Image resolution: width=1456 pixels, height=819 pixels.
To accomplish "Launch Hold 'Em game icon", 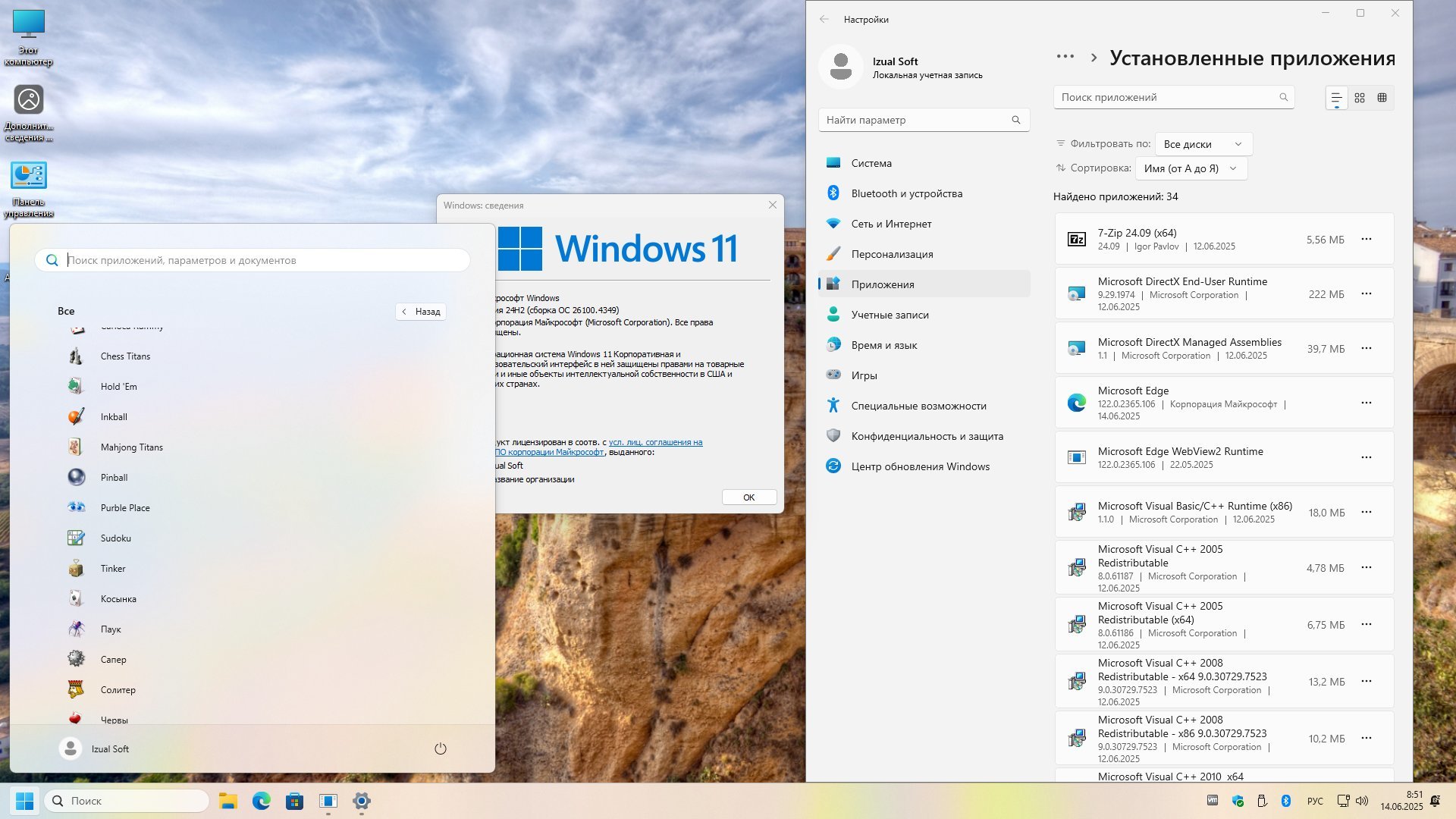I will coord(76,387).
